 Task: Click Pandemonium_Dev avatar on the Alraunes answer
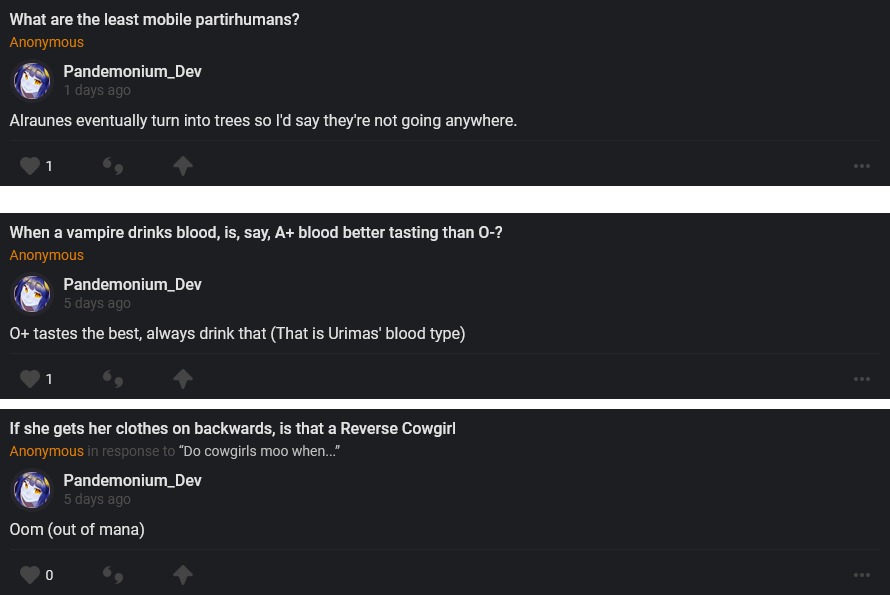[x=32, y=81]
